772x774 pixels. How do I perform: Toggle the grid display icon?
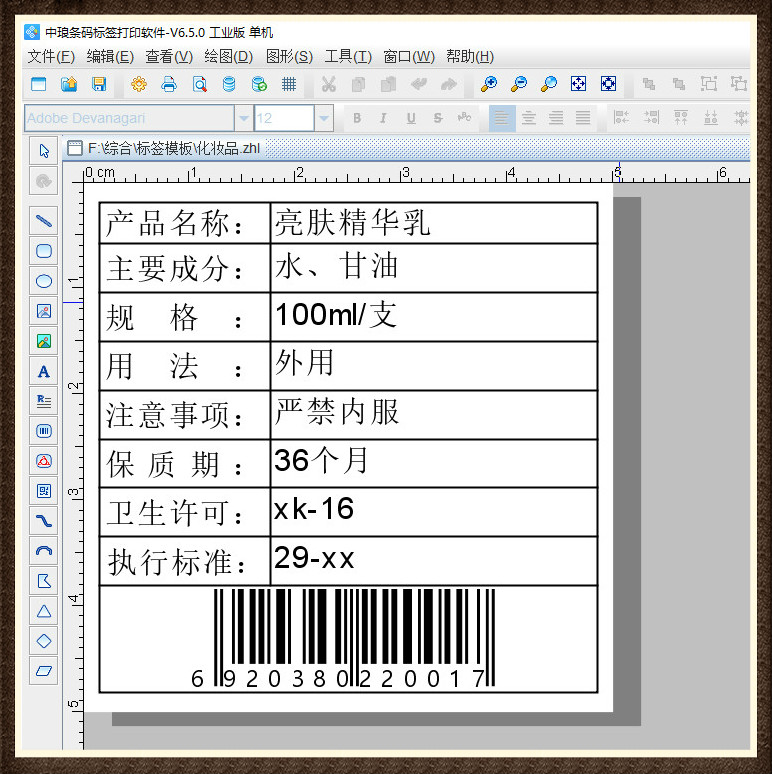tap(289, 84)
